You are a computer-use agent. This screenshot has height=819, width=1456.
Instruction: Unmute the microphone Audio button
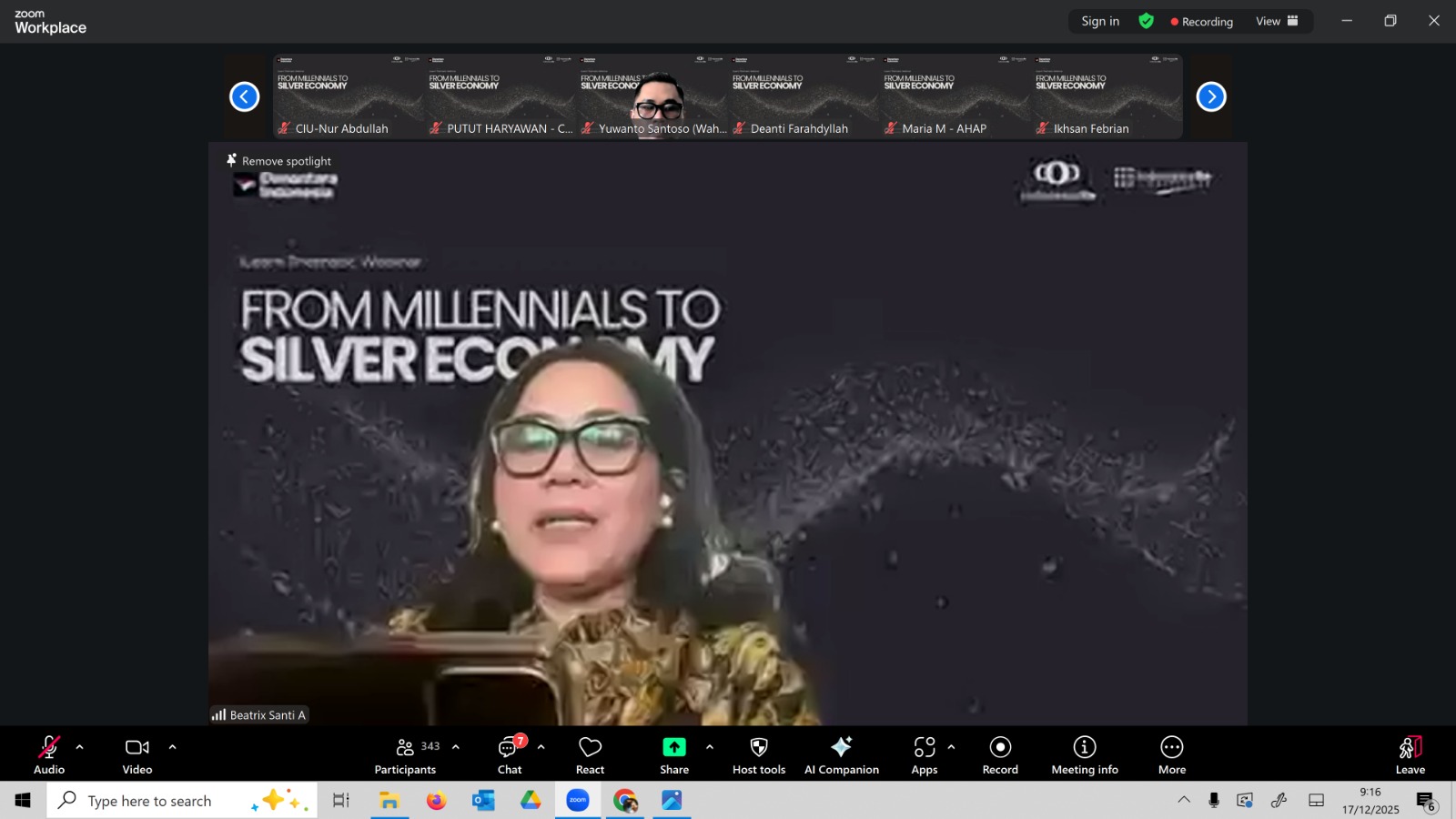click(x=49, y=755)
